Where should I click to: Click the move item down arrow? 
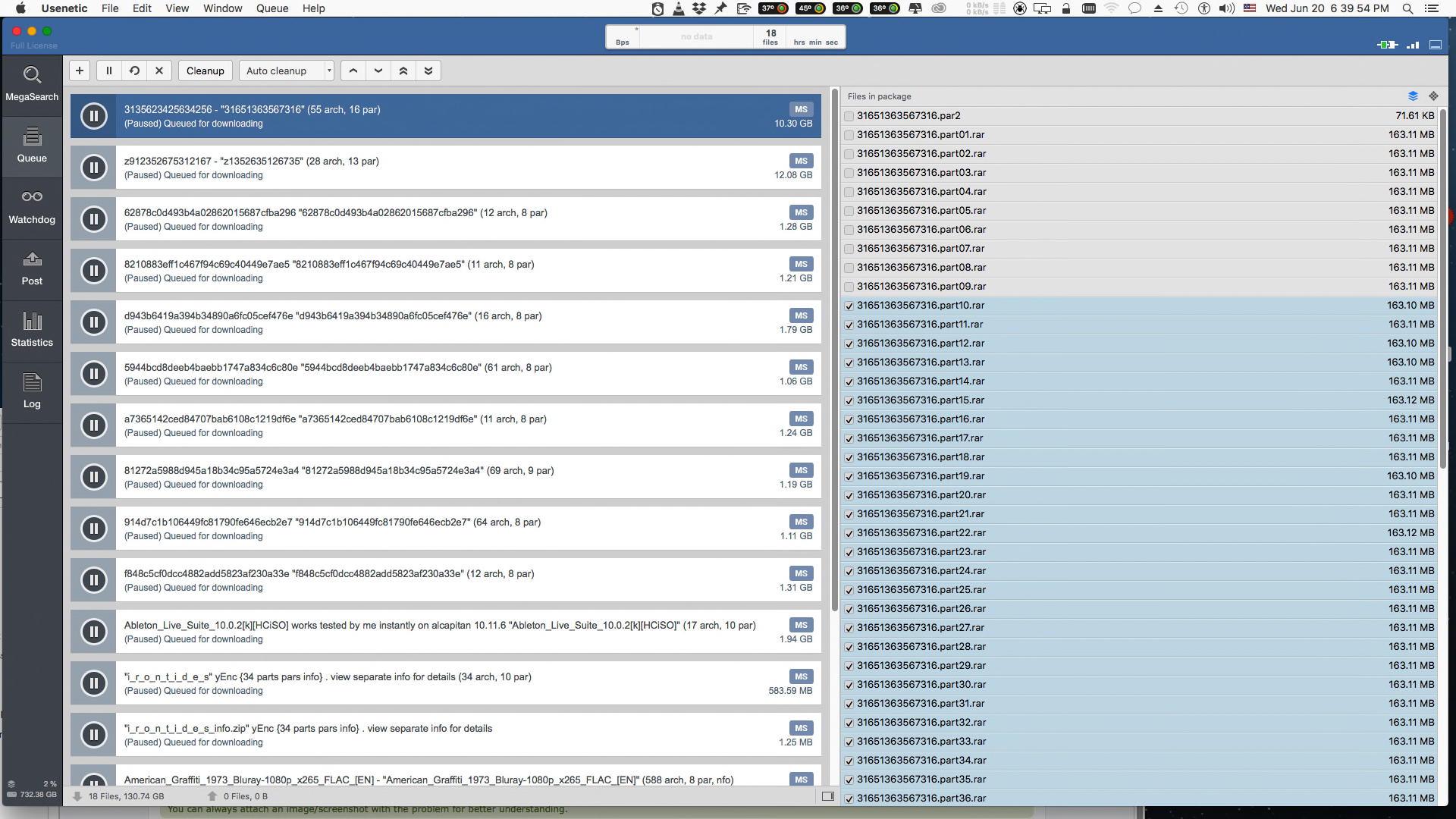(377, 70)
